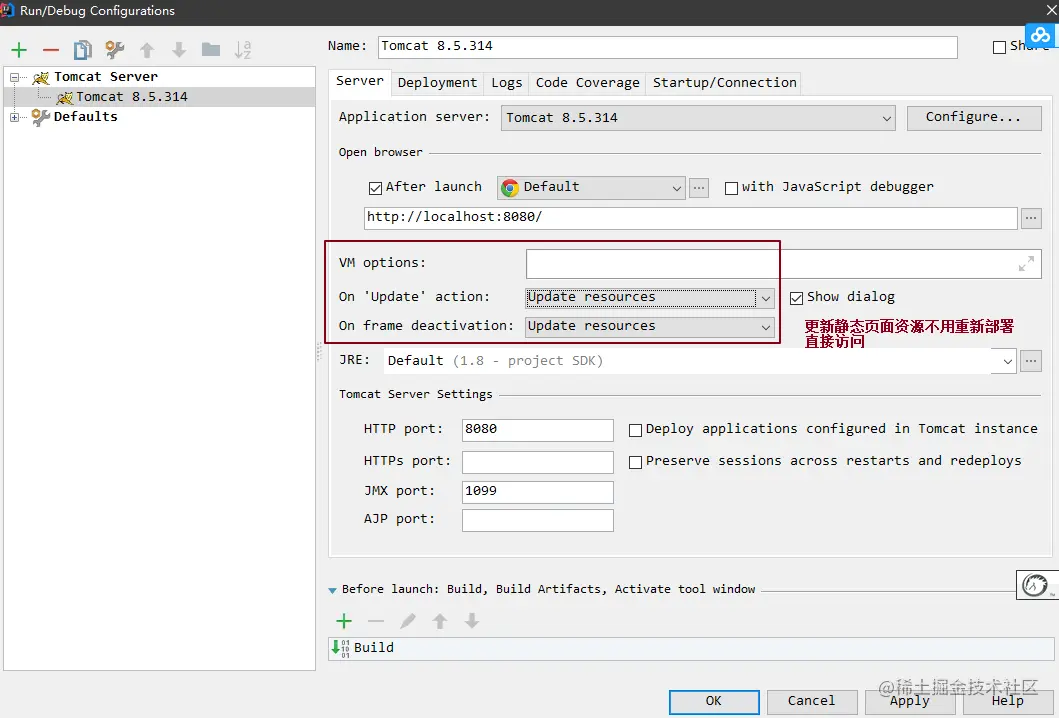
Task: Switch to the Deployment tab
Action: coord(437,82)
